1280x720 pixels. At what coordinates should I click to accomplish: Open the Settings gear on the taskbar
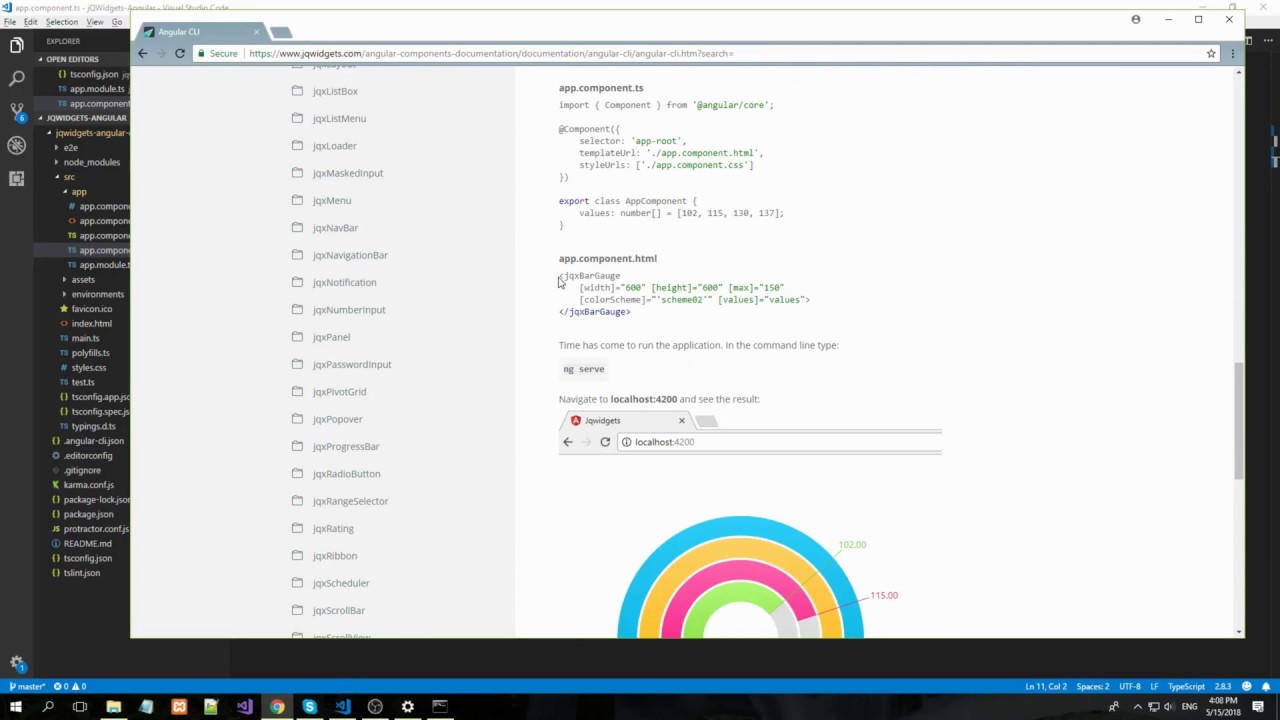407,707
